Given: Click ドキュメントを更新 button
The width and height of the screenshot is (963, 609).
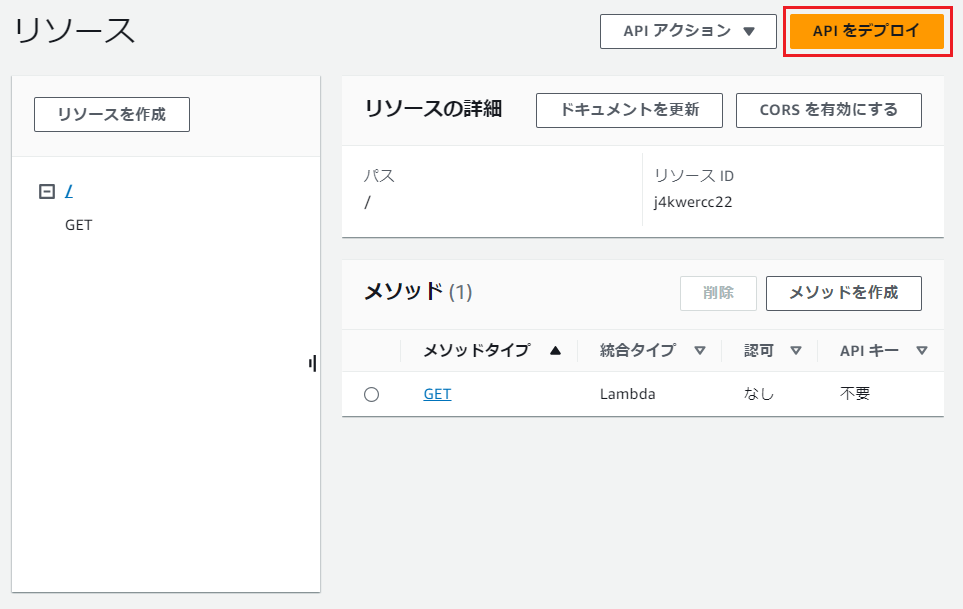Looking at the screenshot, I should click(x=629, y=111).
